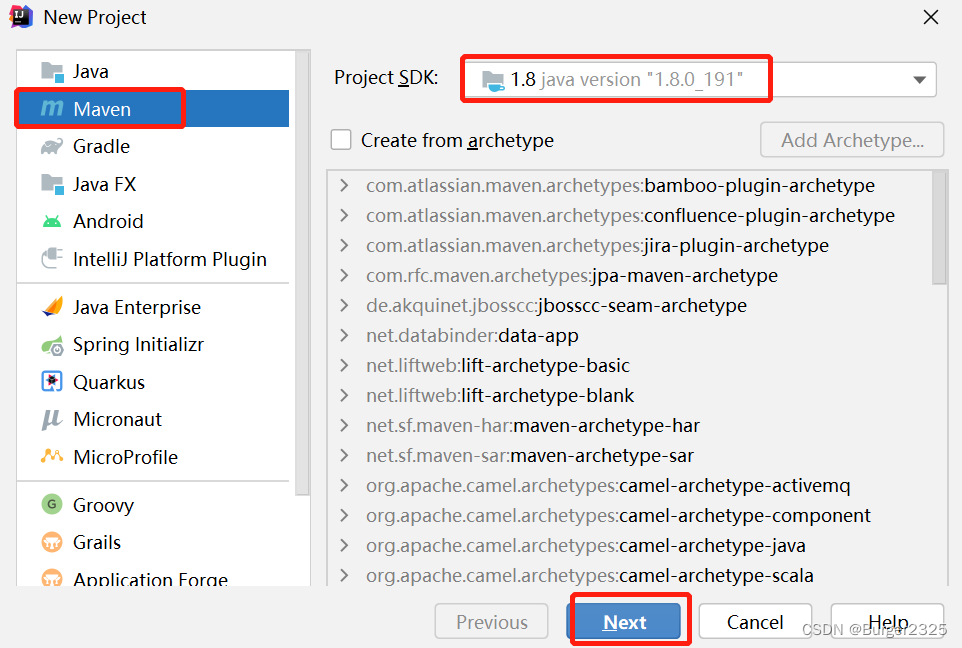Expand maven-archetype-sar entry
Screen dimensions: 962x648
pyautogui.click(x=344, y=456)
